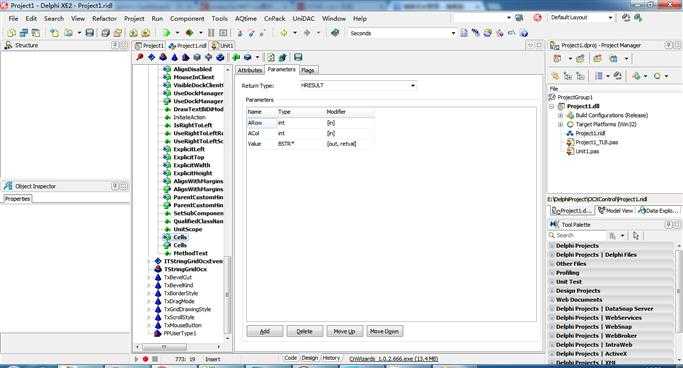The image size is (683, 368).
Task: Expand the Build Configurations (Release) node
Action: 561,115
